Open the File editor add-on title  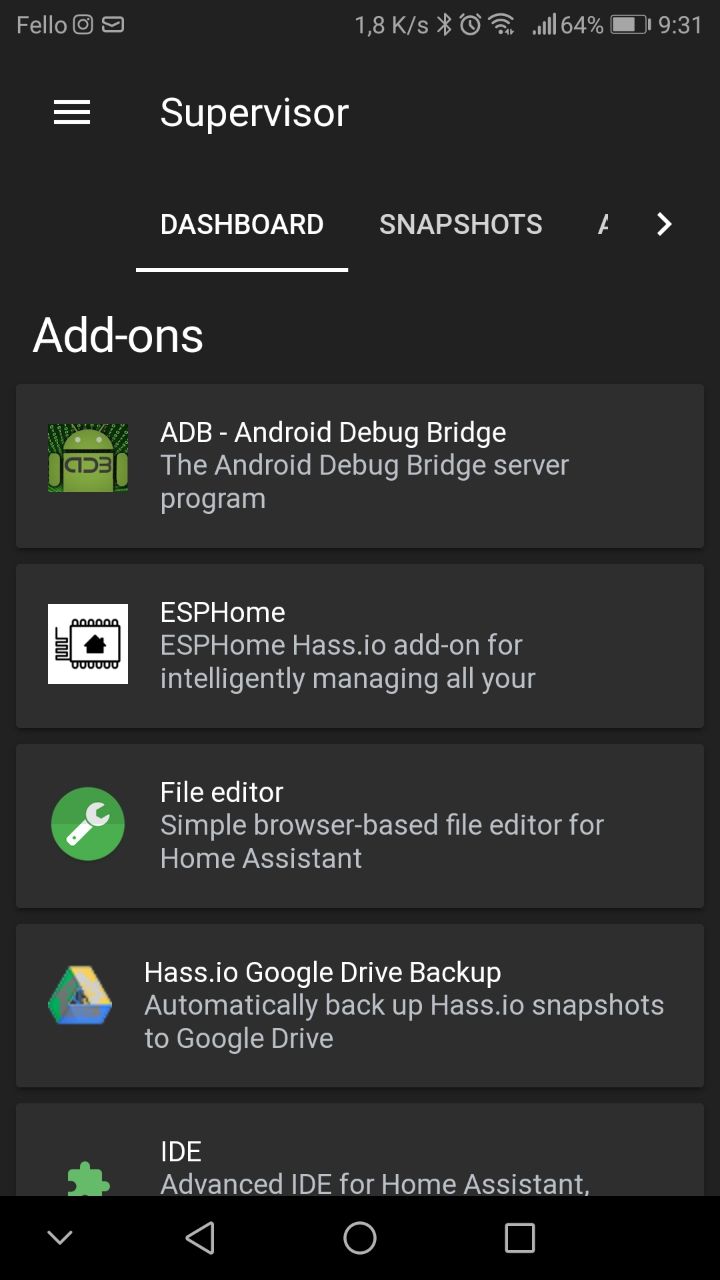click(x=222, y=792)
